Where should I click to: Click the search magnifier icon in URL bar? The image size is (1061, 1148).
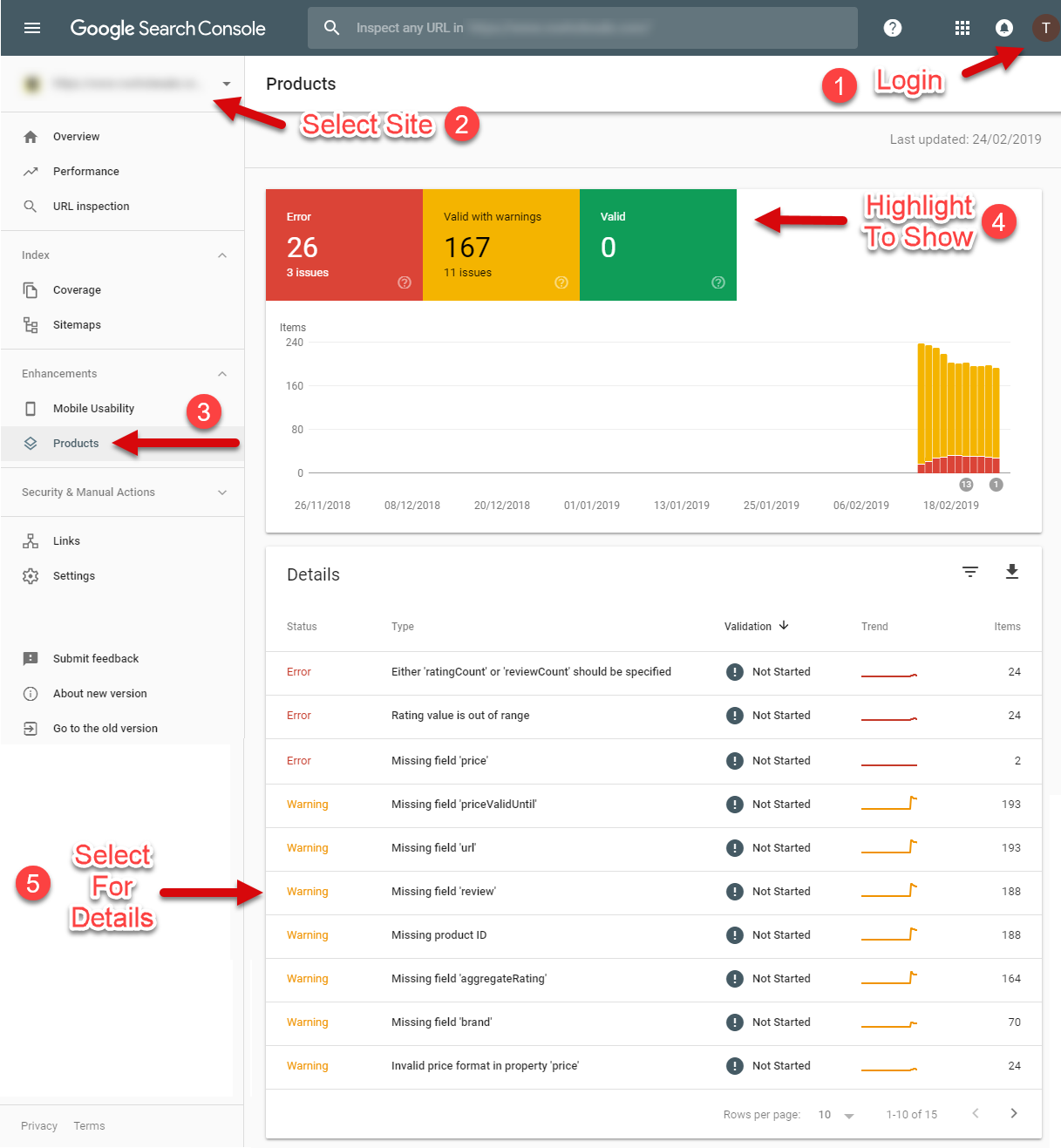(331, 28)
